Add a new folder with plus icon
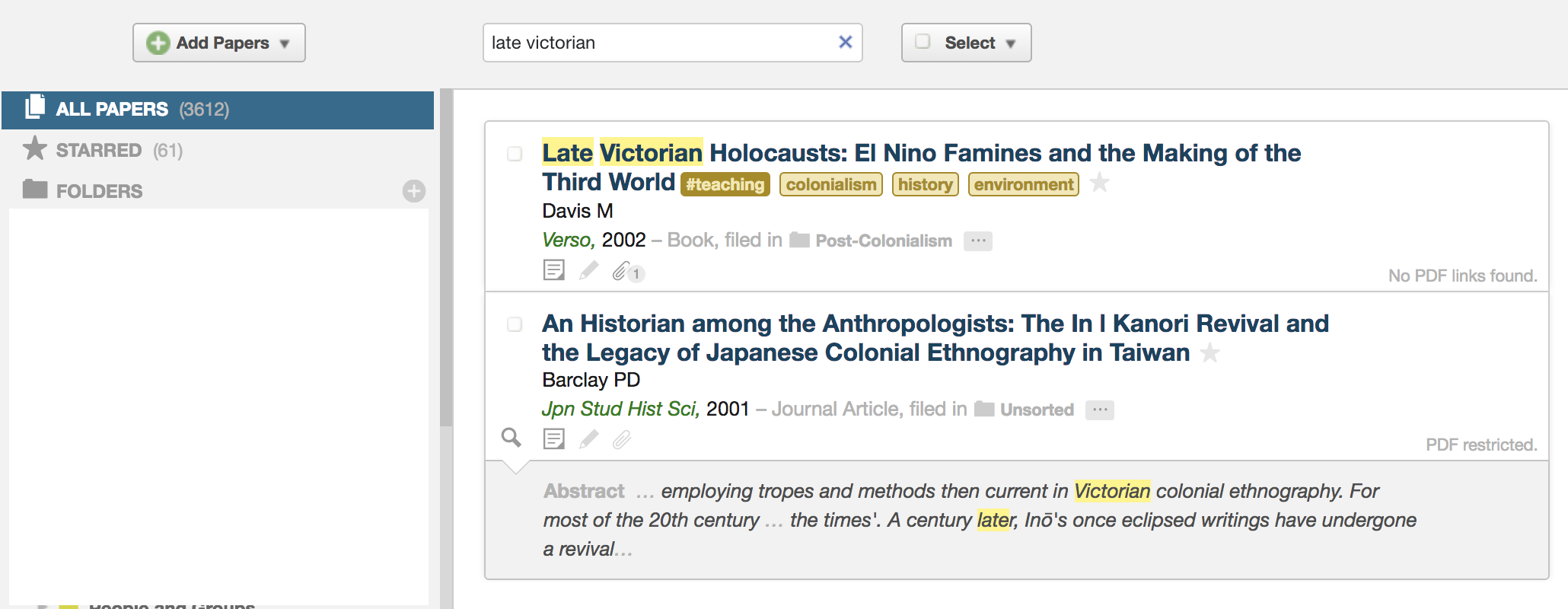 click(414, 191)
